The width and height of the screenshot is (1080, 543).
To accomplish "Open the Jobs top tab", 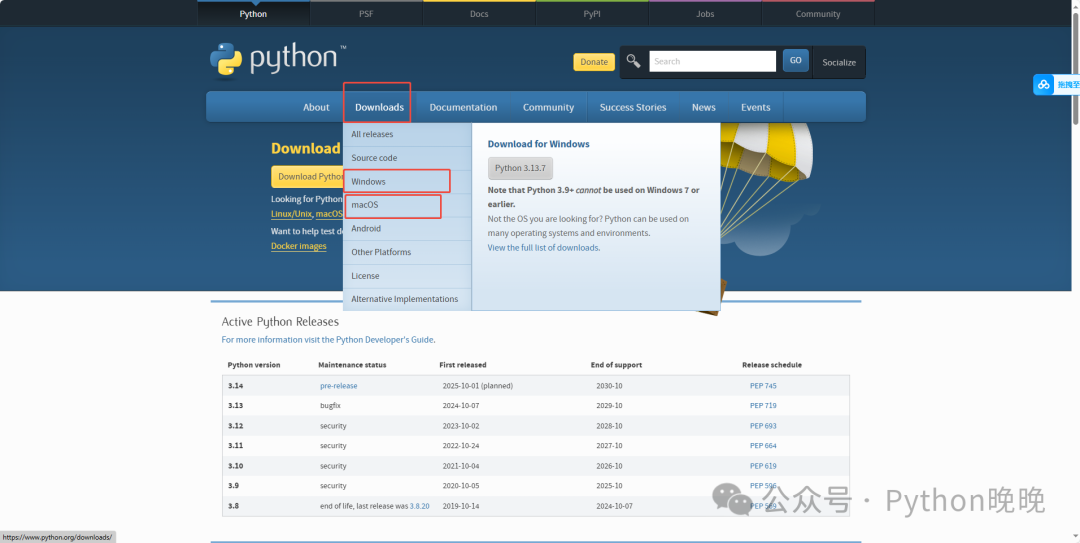I will pos(705,14).
